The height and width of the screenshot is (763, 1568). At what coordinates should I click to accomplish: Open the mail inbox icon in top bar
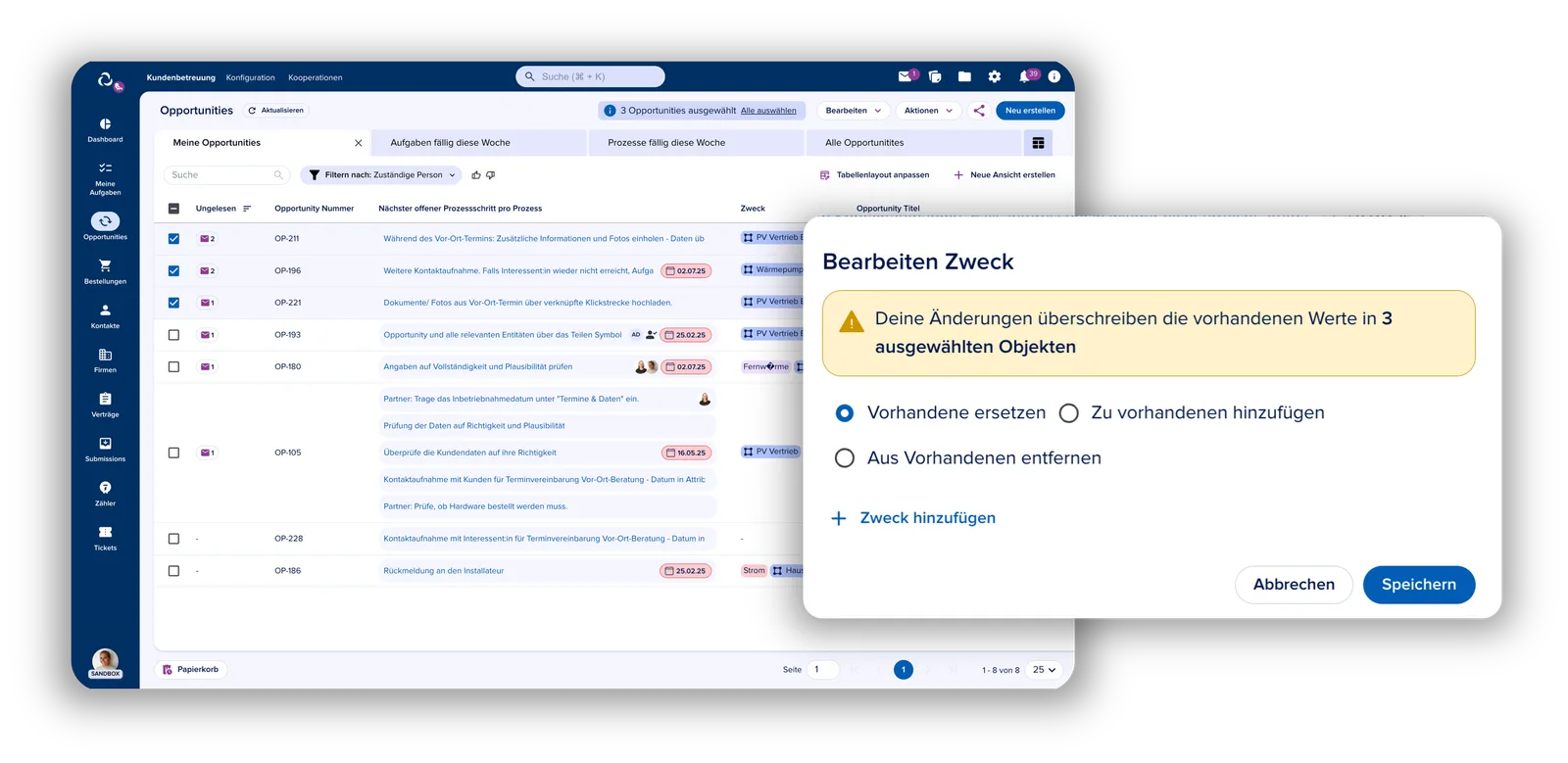coord(906,76)
